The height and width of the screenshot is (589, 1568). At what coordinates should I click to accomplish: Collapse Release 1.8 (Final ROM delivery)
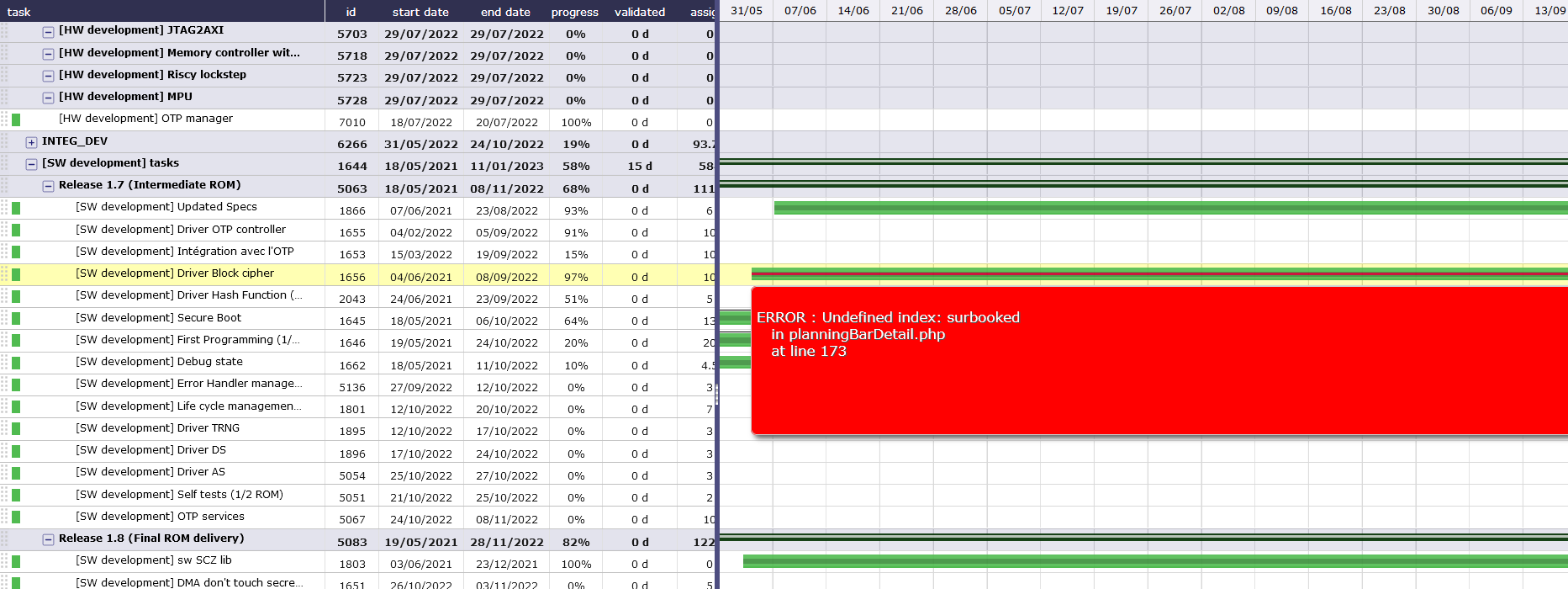[48, 539]
